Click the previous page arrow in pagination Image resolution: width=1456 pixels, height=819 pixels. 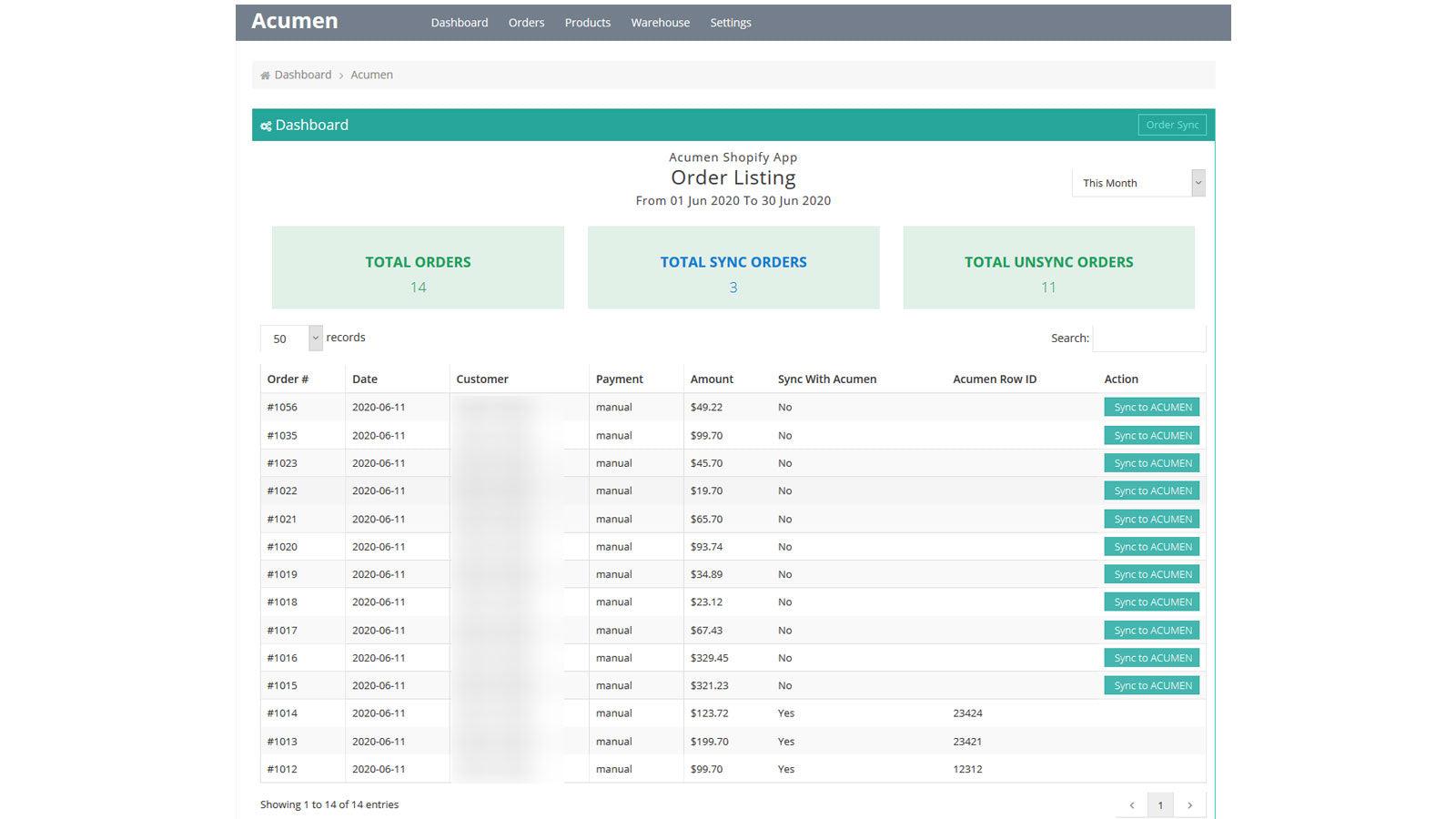(x=1131, y=804)
